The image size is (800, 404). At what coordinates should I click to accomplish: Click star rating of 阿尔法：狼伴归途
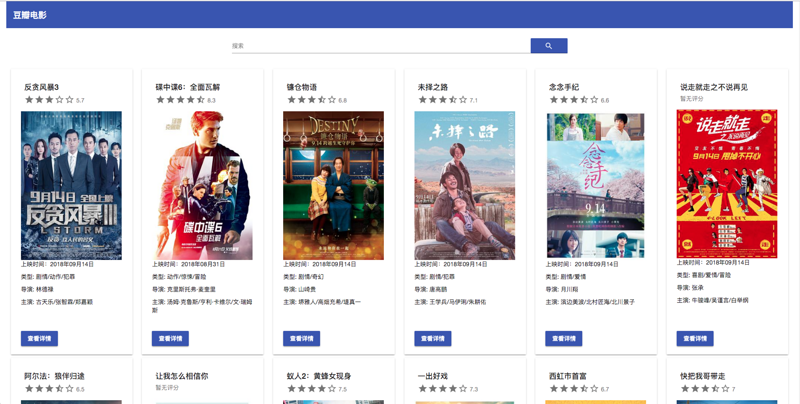[49, 389]
